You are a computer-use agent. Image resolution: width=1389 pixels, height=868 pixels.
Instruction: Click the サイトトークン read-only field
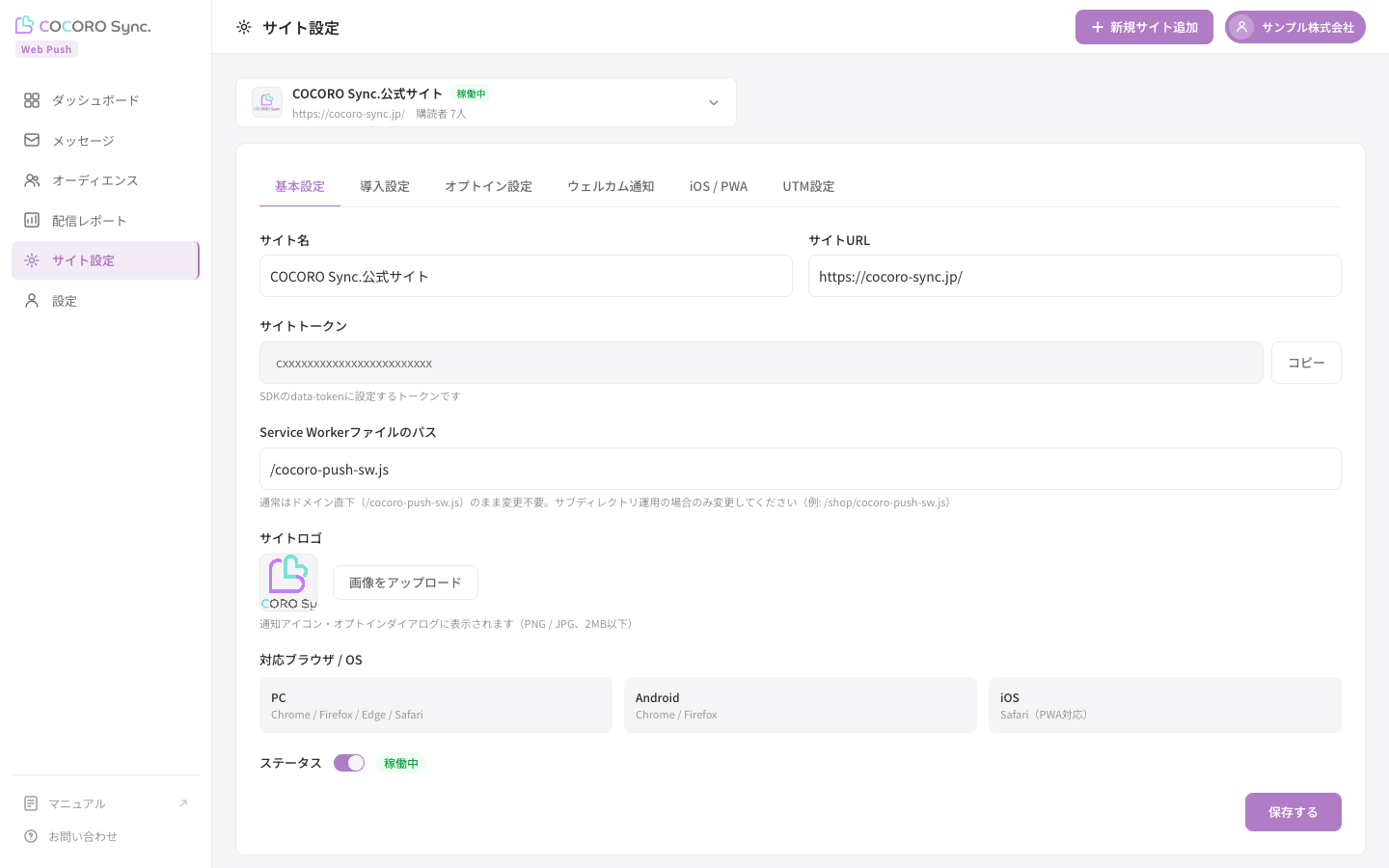point(761,363)
